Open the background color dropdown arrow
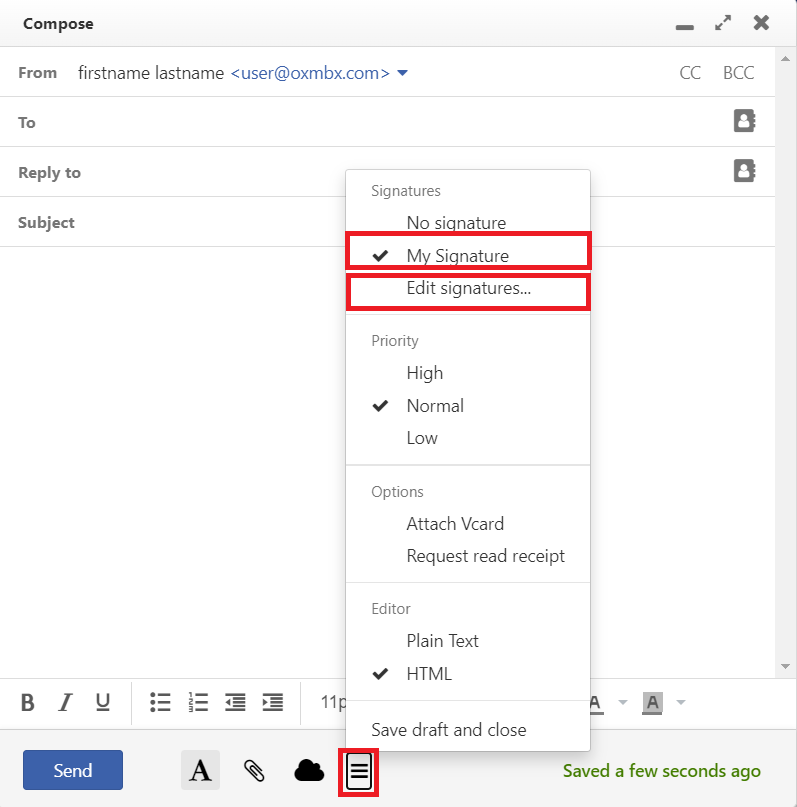This screenshot has width=797, height=807. [x=682, y=702]
